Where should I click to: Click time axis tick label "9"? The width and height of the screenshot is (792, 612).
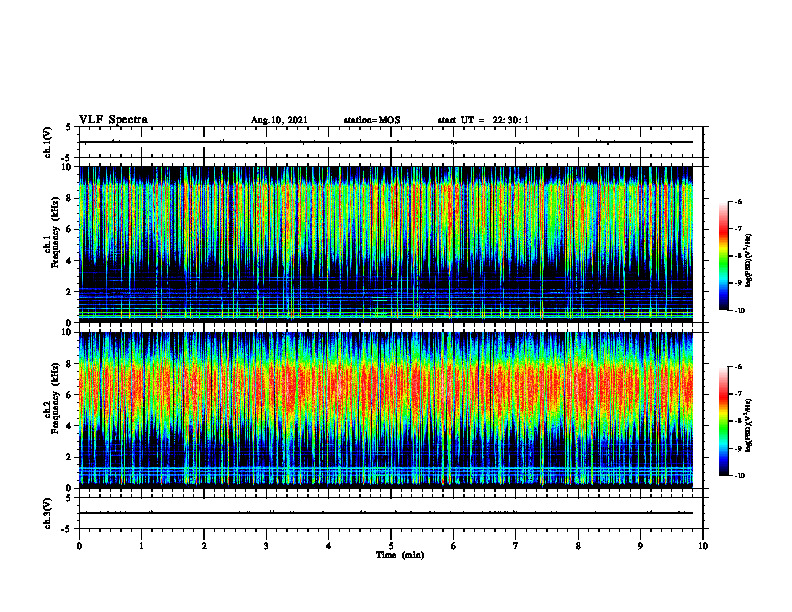pos(640,546)
